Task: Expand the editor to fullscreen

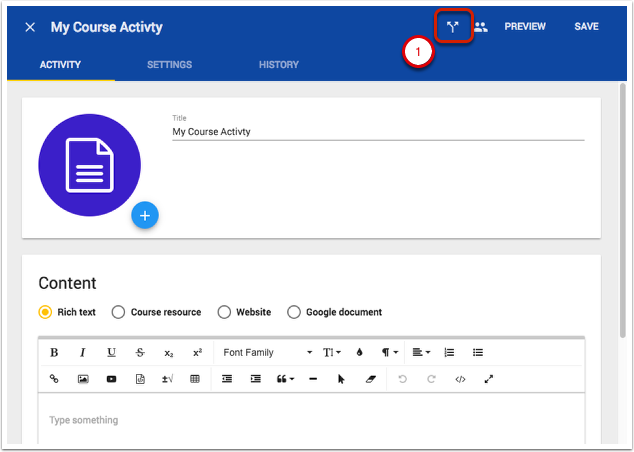Action: click(489, 380)
